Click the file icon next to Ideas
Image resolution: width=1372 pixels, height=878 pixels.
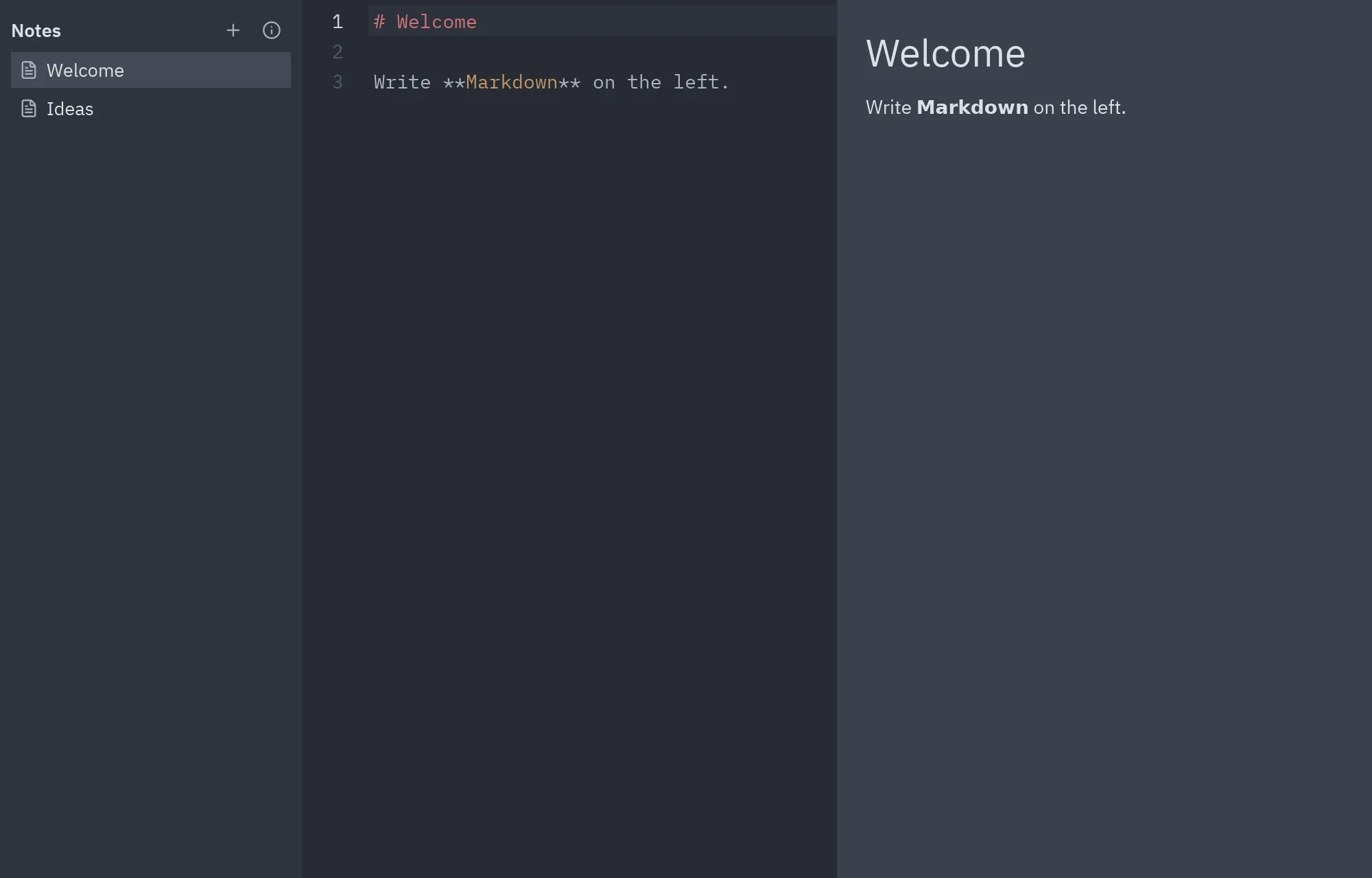coord(29,108)
